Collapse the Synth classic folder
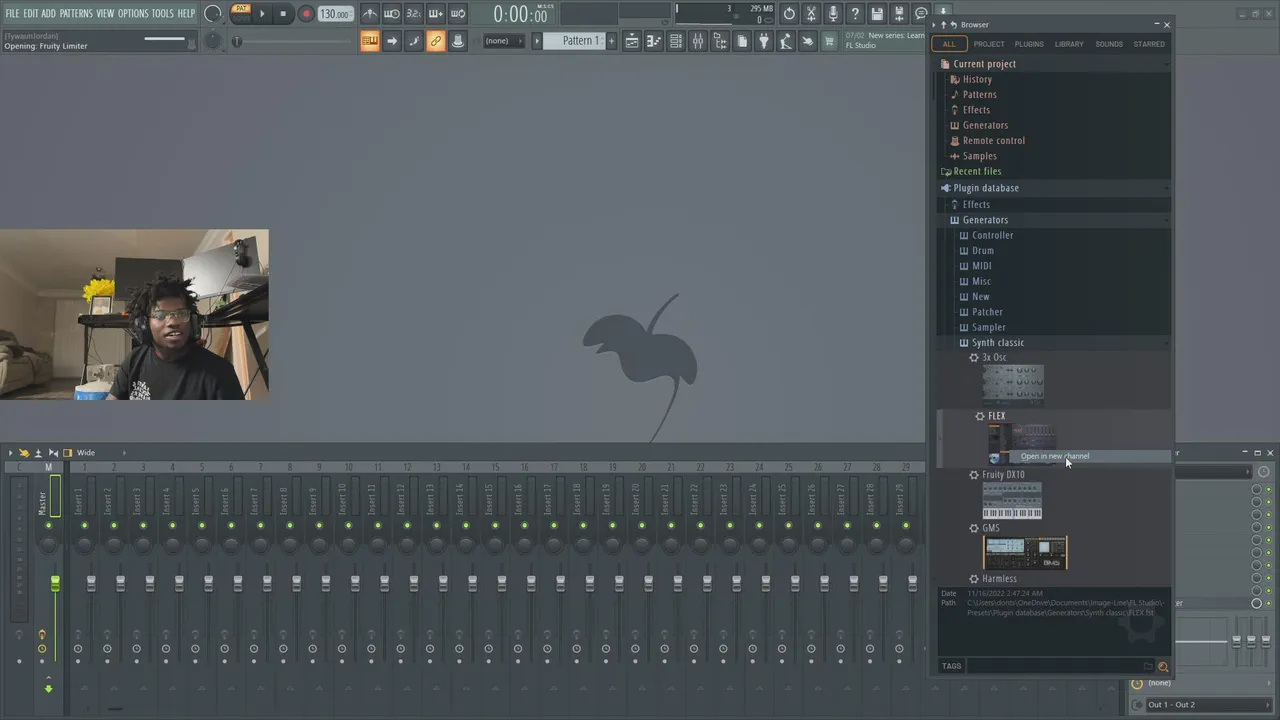 (998, 343)
